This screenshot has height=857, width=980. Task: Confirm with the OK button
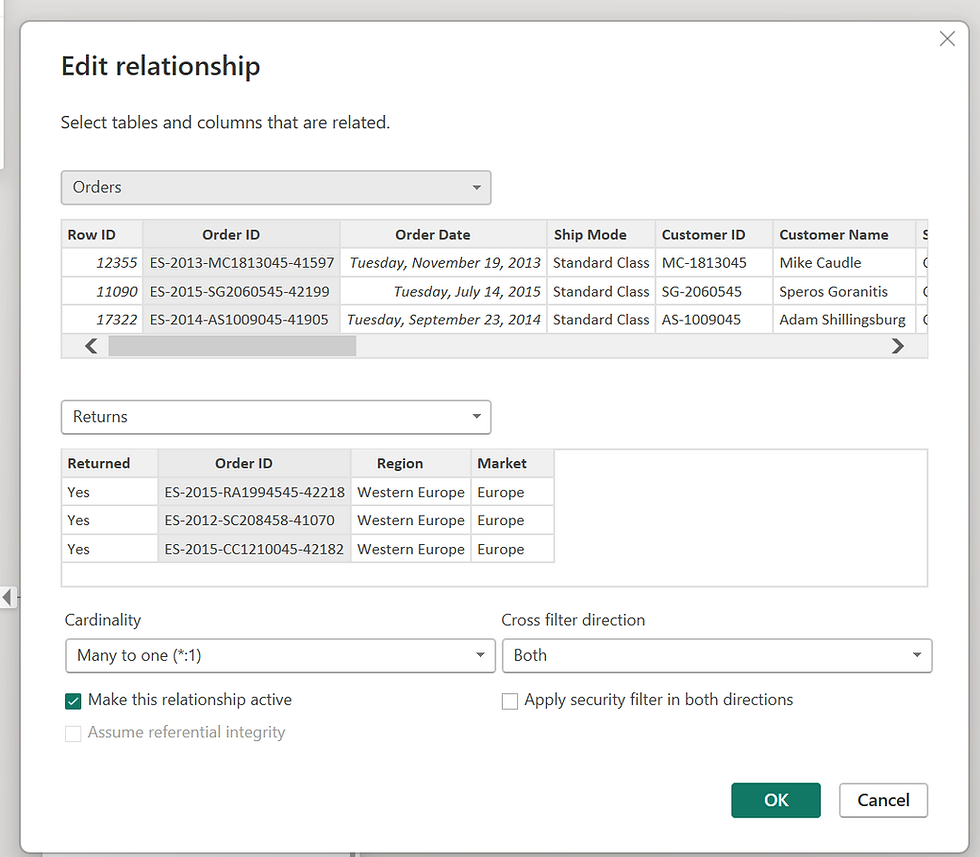coord(776,800)
